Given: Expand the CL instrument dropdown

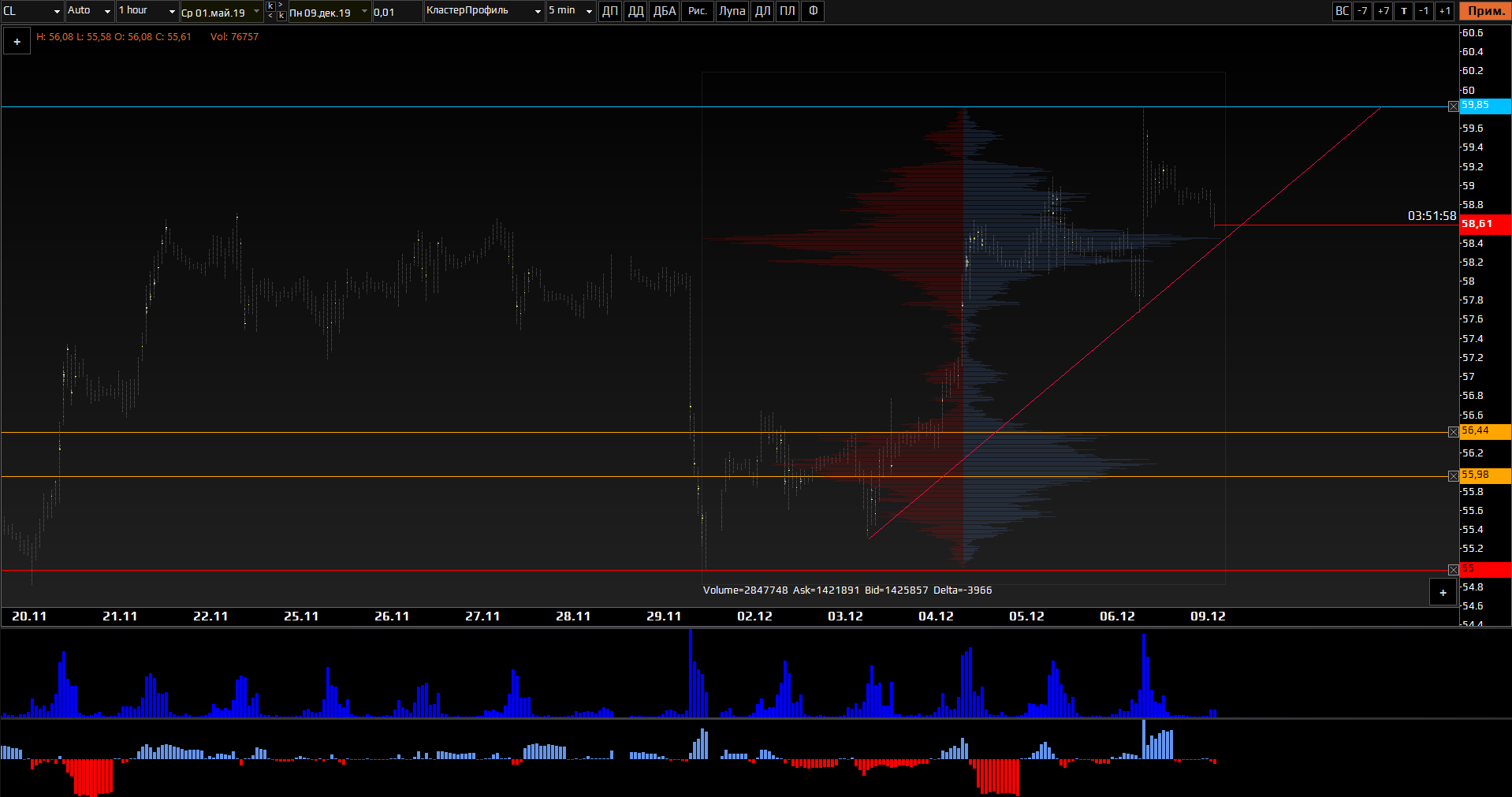Looking at the screenshot, I should 57,11.
